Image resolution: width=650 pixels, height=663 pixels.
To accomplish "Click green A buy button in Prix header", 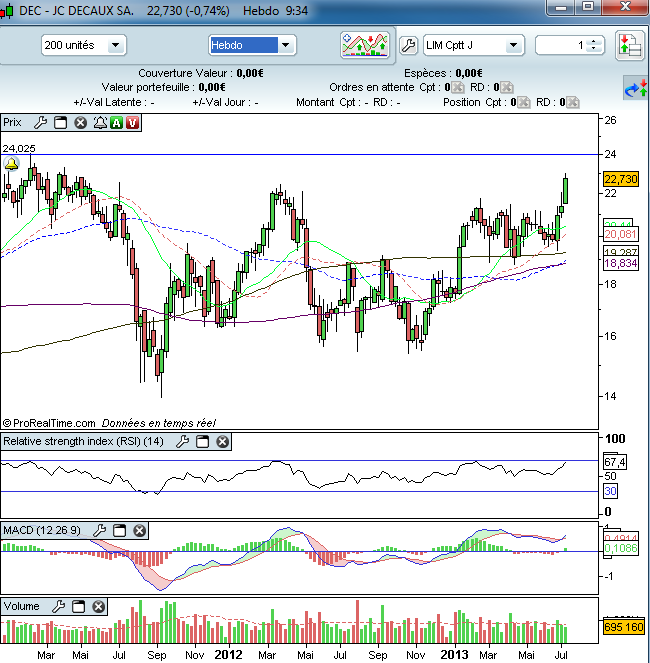I will pos(116,123).
